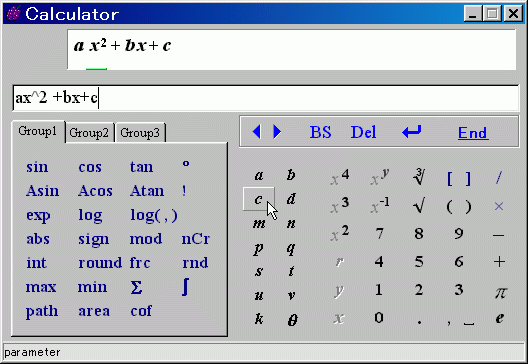Insert the int function
The width and height of the screenshot is (528, 364).
(36, 263)
